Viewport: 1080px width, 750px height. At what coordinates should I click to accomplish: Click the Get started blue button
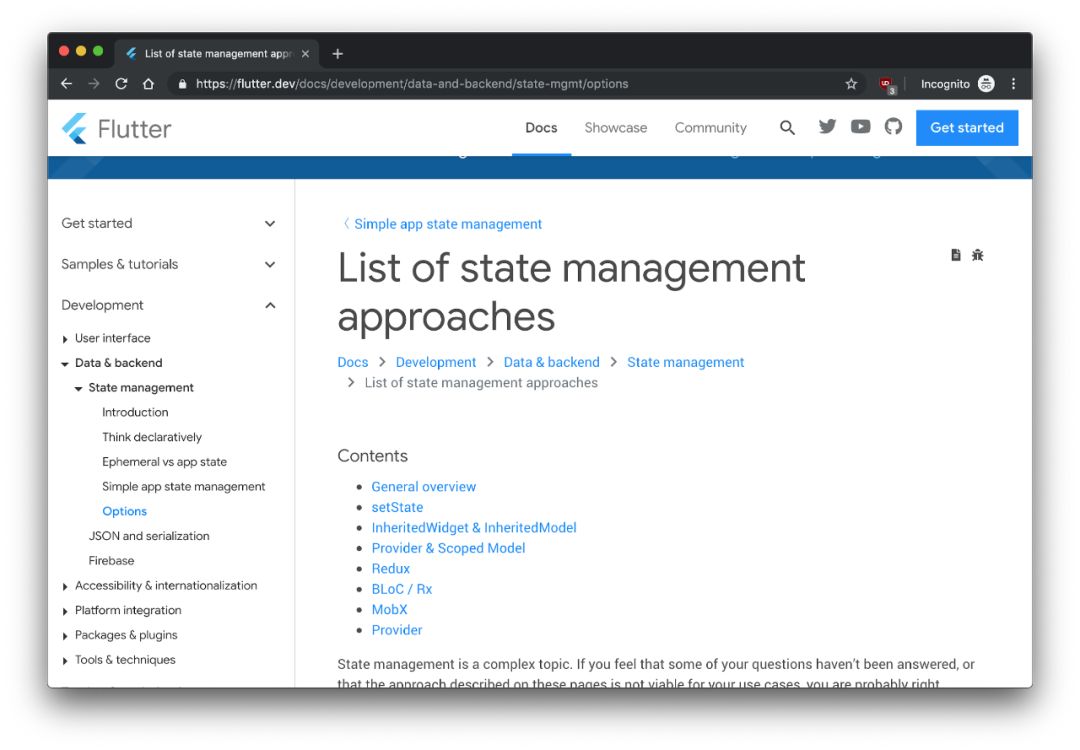[x=967, y=127]
